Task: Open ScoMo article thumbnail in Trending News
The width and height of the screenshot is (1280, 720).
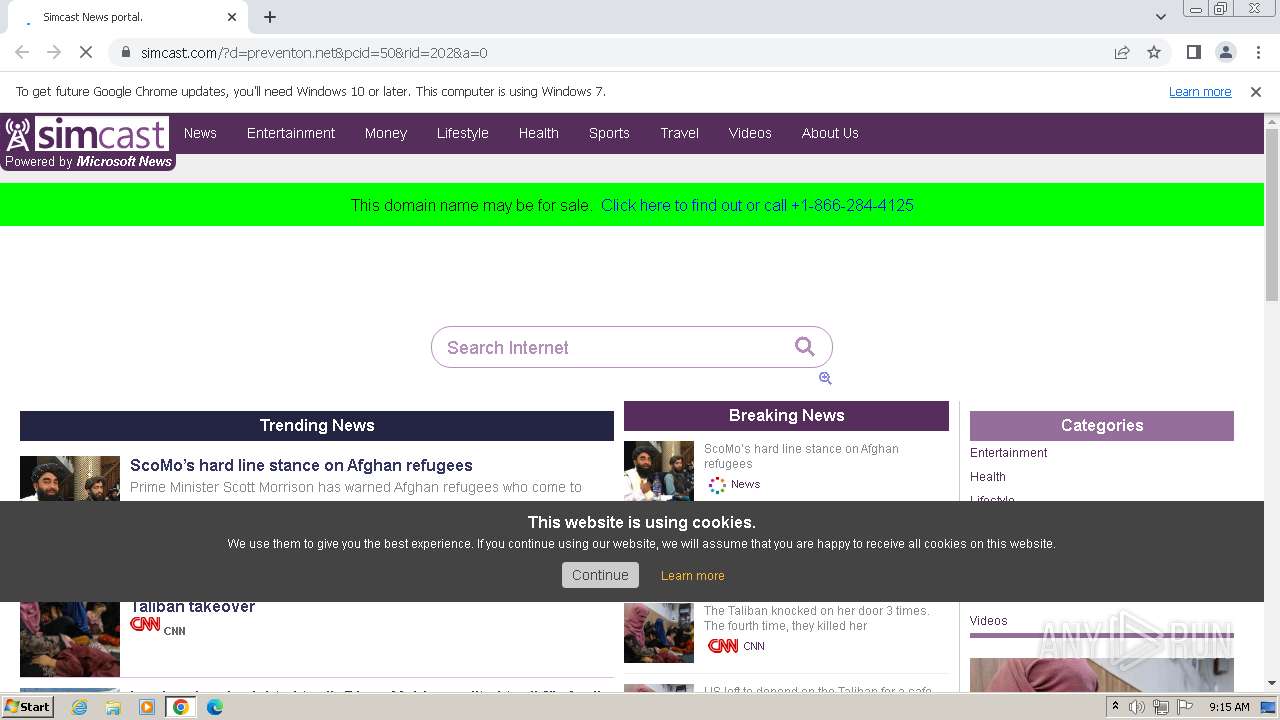Action: coord(70,478)
